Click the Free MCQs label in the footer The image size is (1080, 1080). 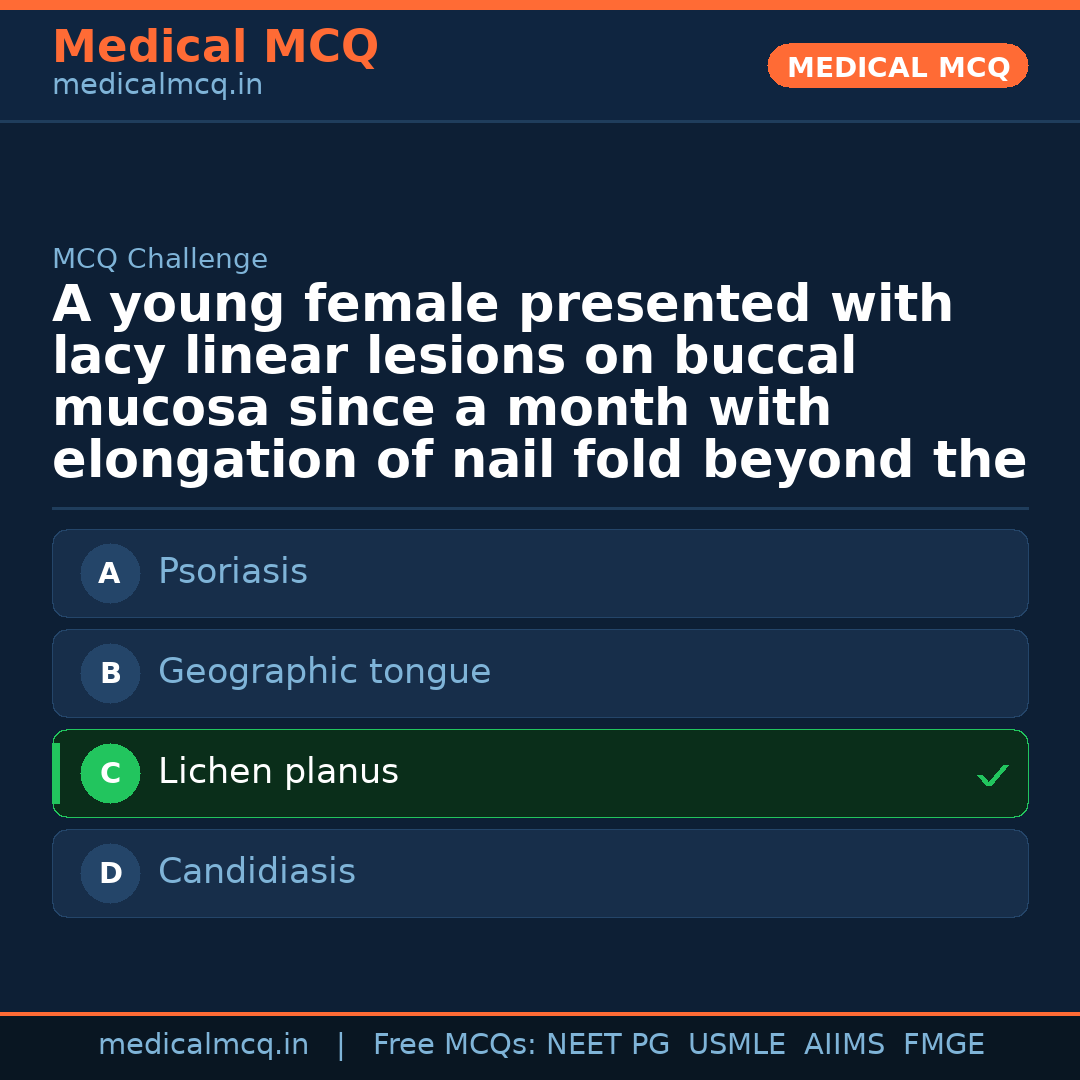coord(454,1045)
